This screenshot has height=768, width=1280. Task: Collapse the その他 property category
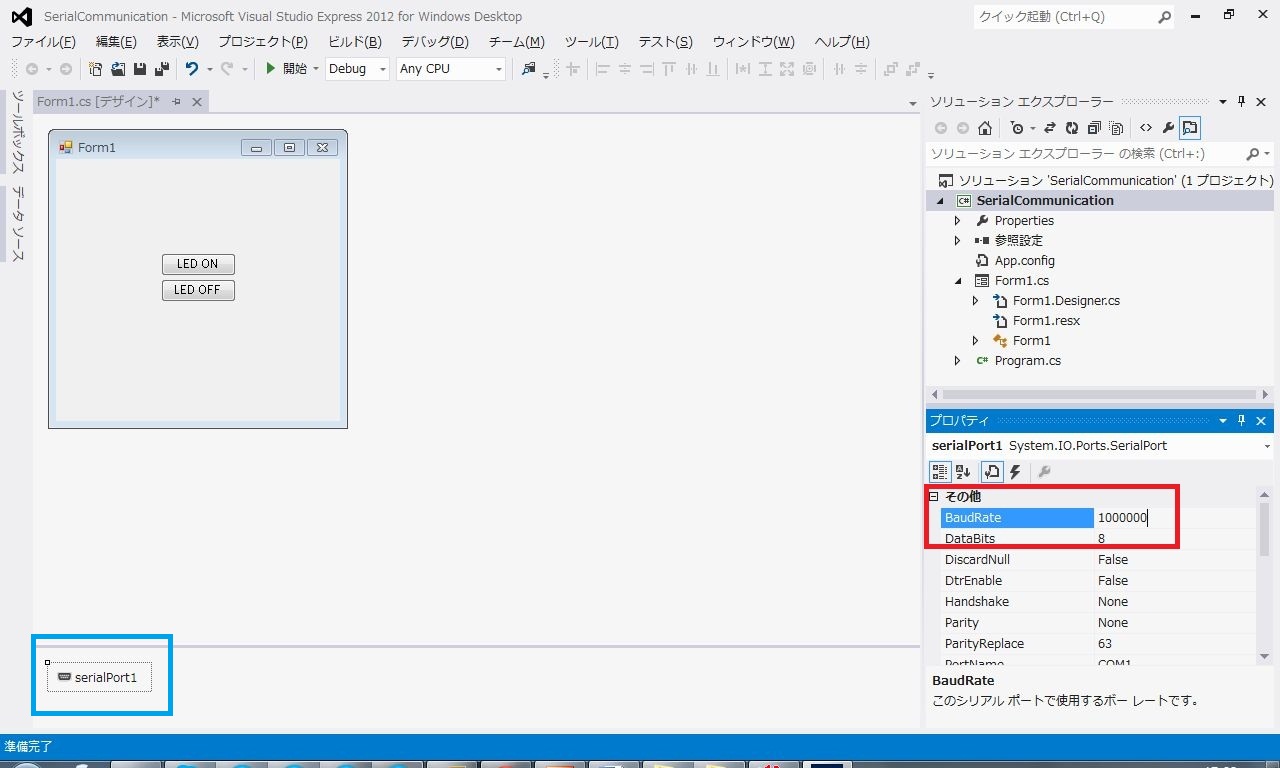point(934,496)
